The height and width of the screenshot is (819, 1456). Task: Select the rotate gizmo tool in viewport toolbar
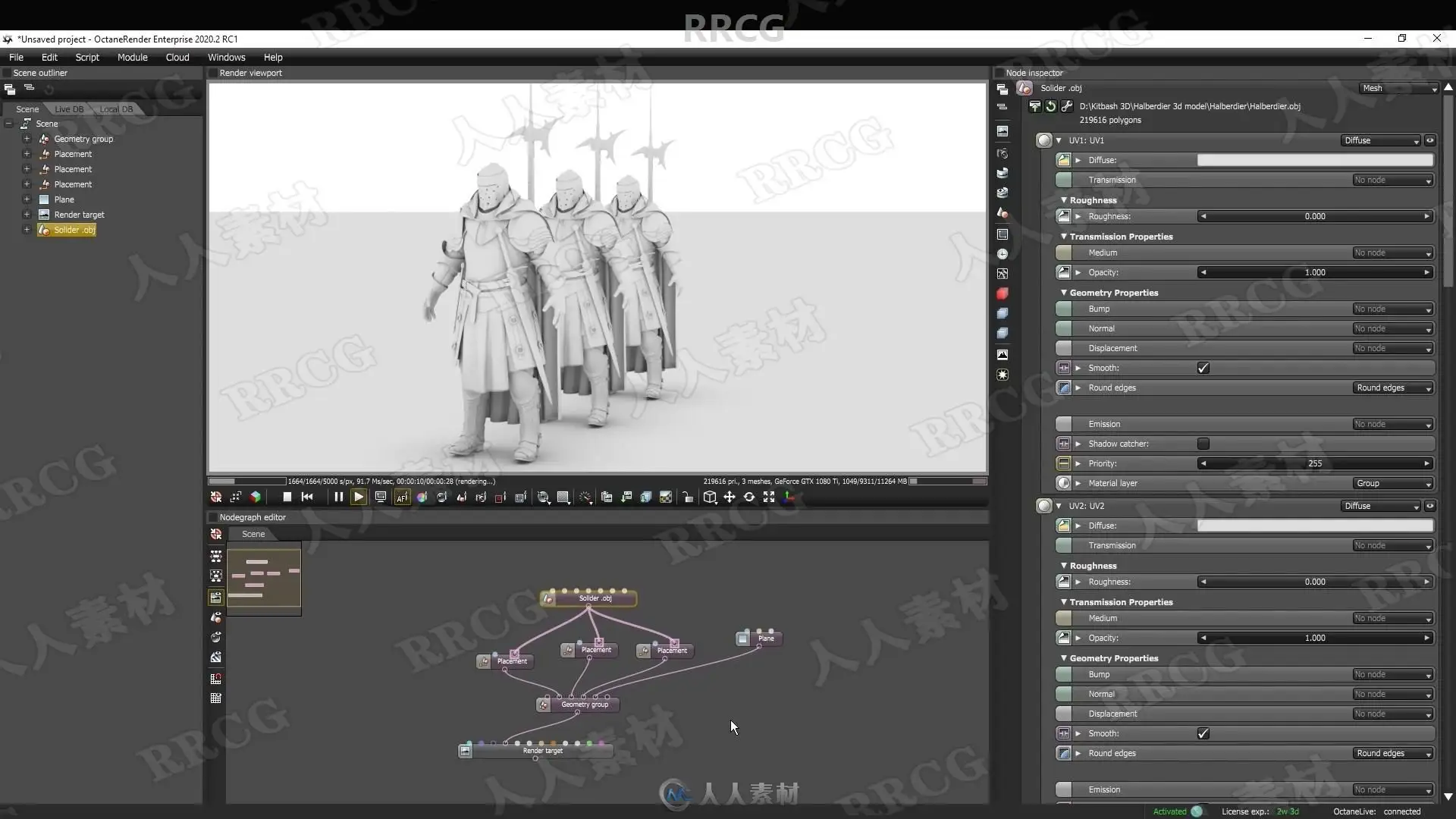pyautogui.click(x=749, y=497)
